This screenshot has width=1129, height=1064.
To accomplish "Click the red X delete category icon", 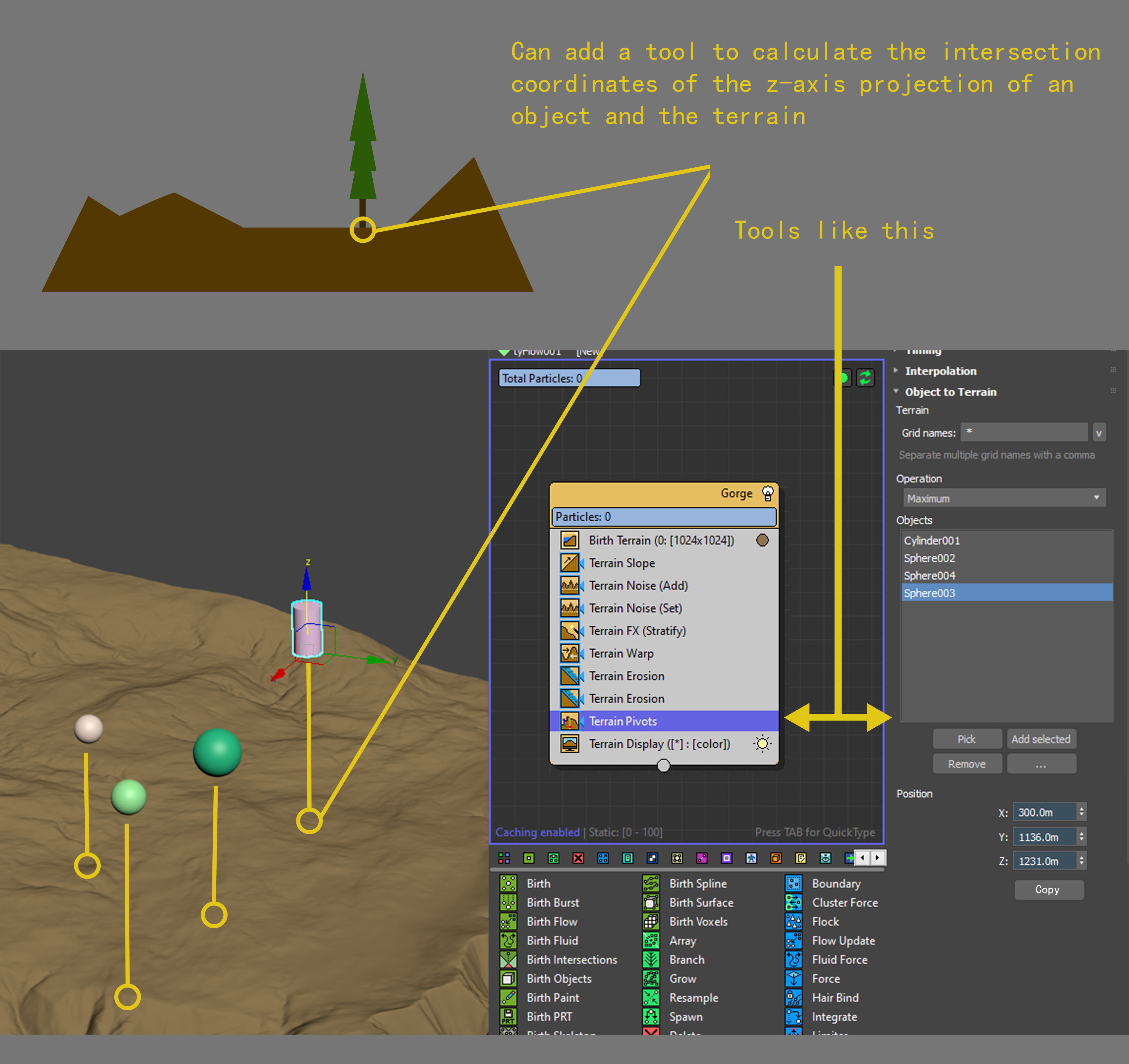I will (x=578, y=858).
